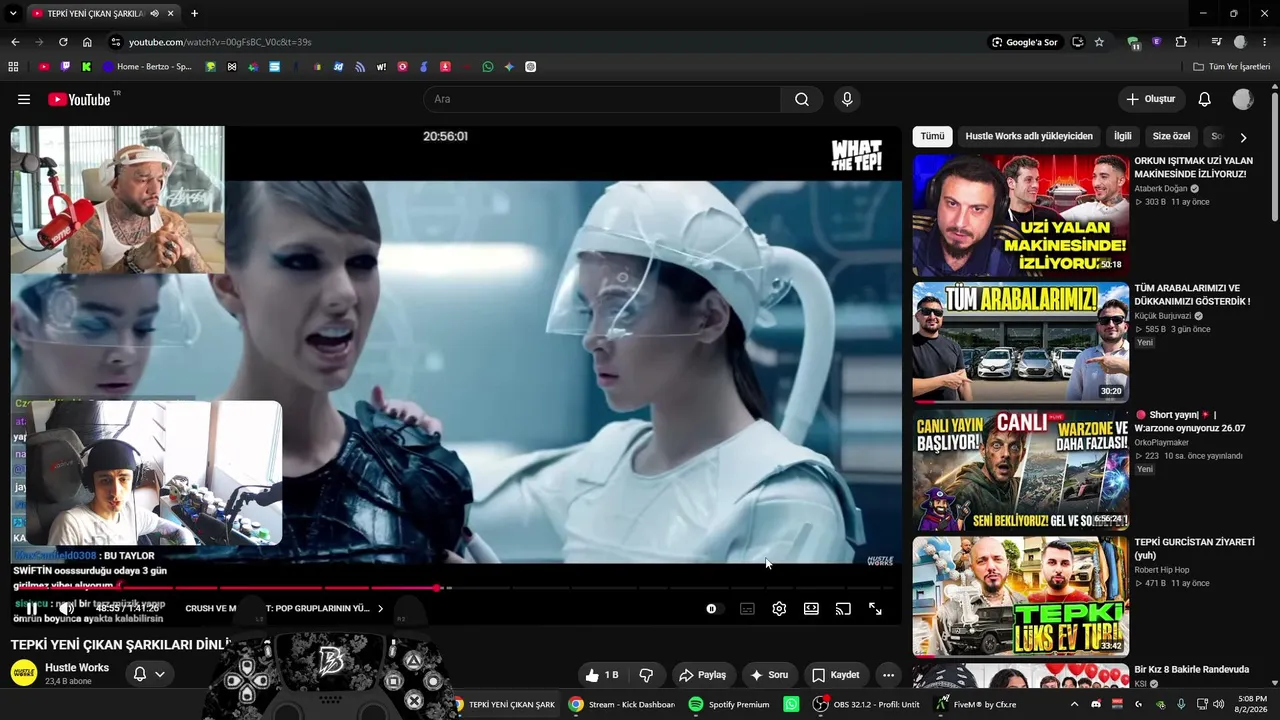This screenshot has height=720, width=1280.
Task: Select the Tümü filter chip
Action: click(x=932, y=136)
